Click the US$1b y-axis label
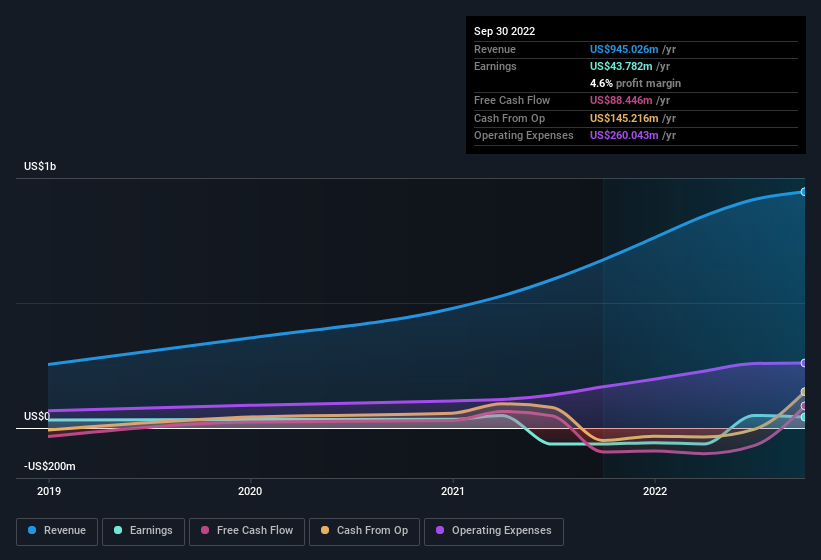 [40, 166]
